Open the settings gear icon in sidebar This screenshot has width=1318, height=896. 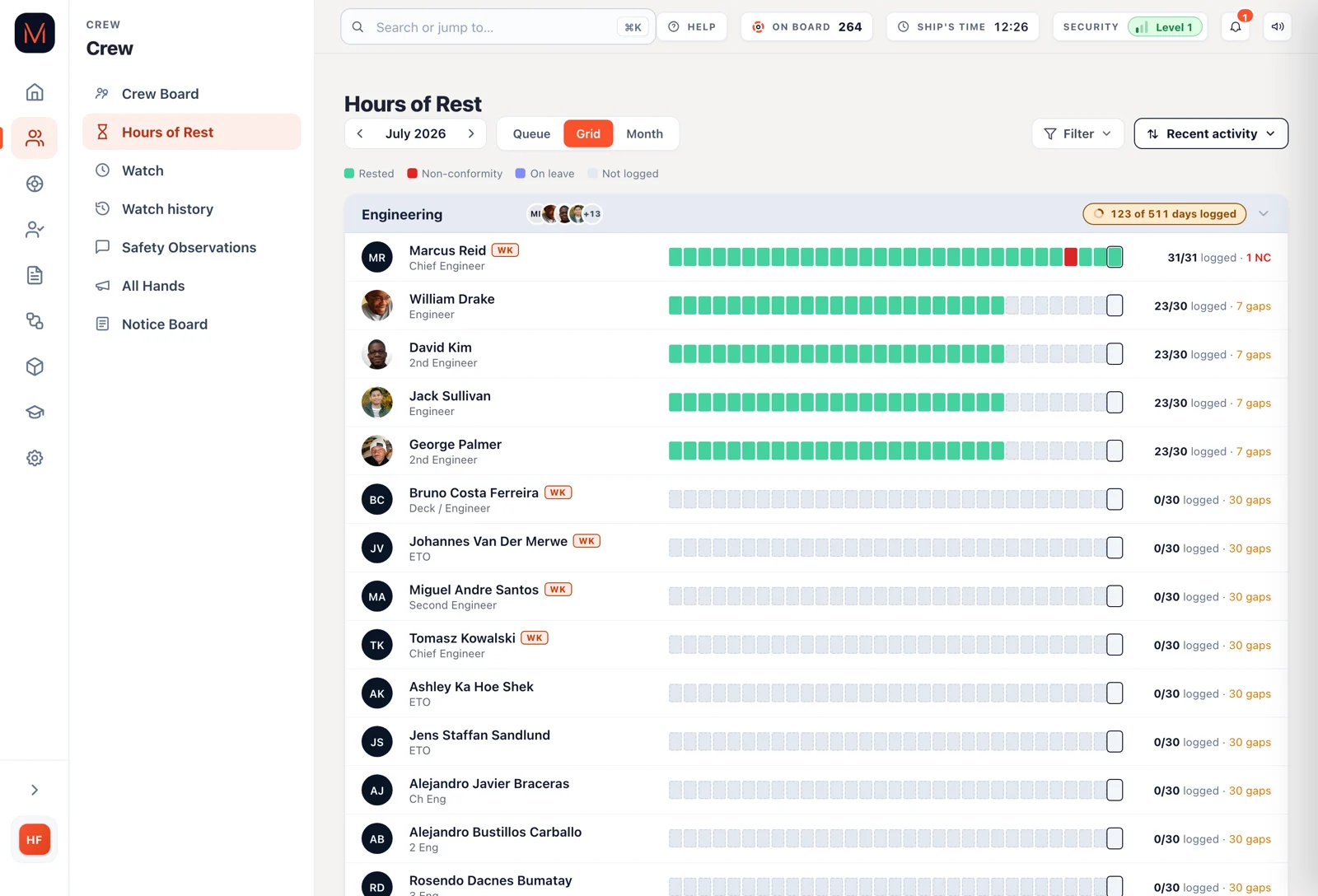tap(35, 458)
